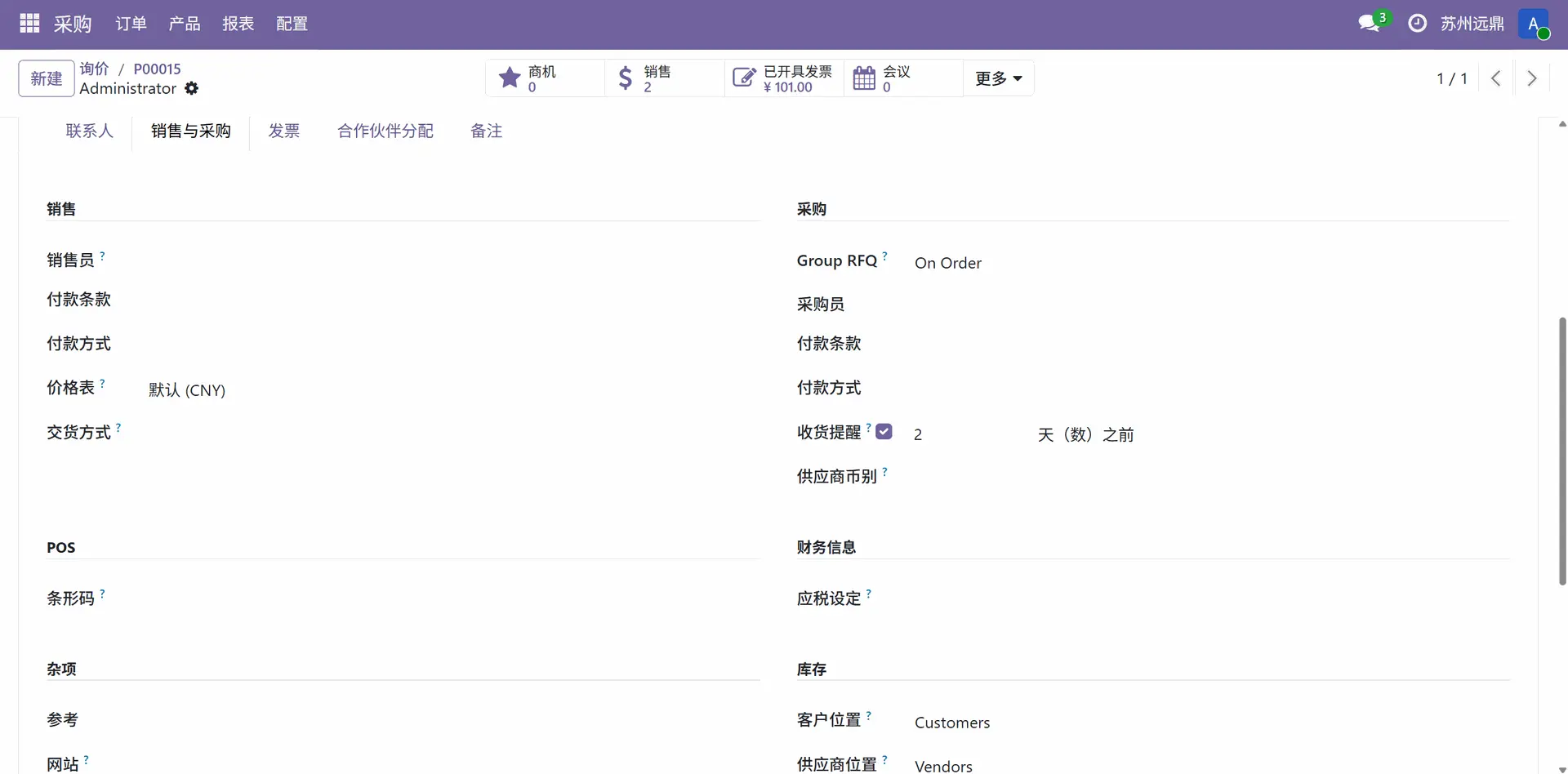Click the star icon for 商机

point(510,78)
